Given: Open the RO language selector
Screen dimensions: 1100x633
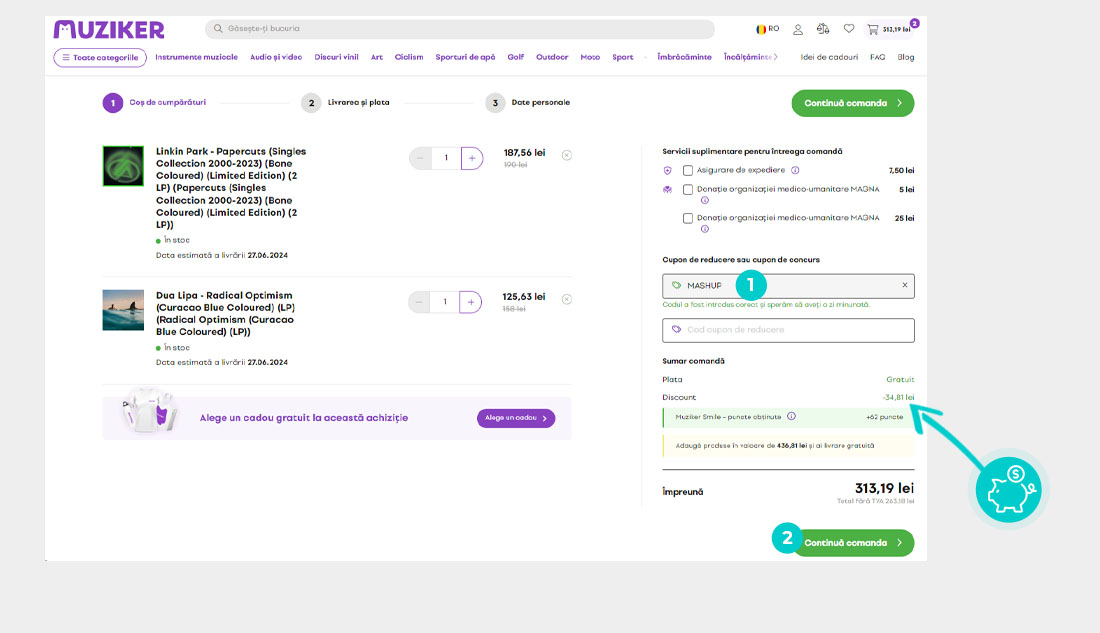Looking at the screenshot, I should (767, 29).
